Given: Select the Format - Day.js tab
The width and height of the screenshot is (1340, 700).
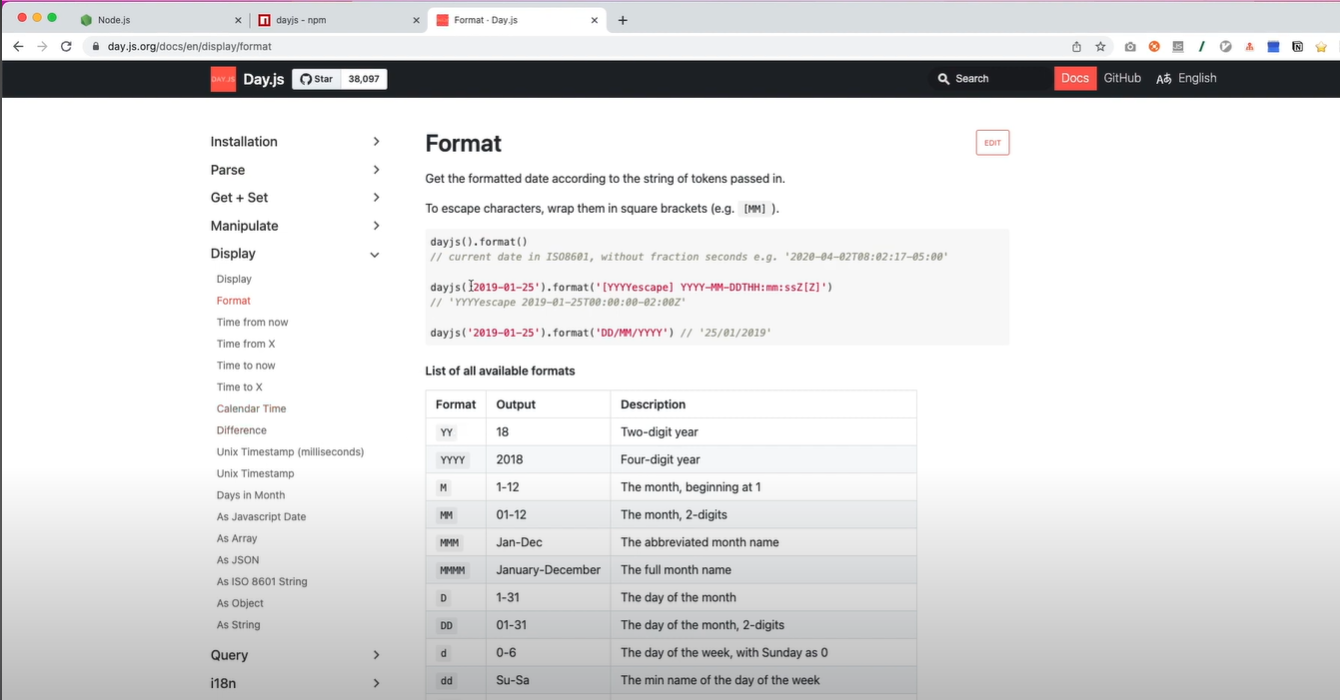Looking at the screenshot, I should point(517,20).
